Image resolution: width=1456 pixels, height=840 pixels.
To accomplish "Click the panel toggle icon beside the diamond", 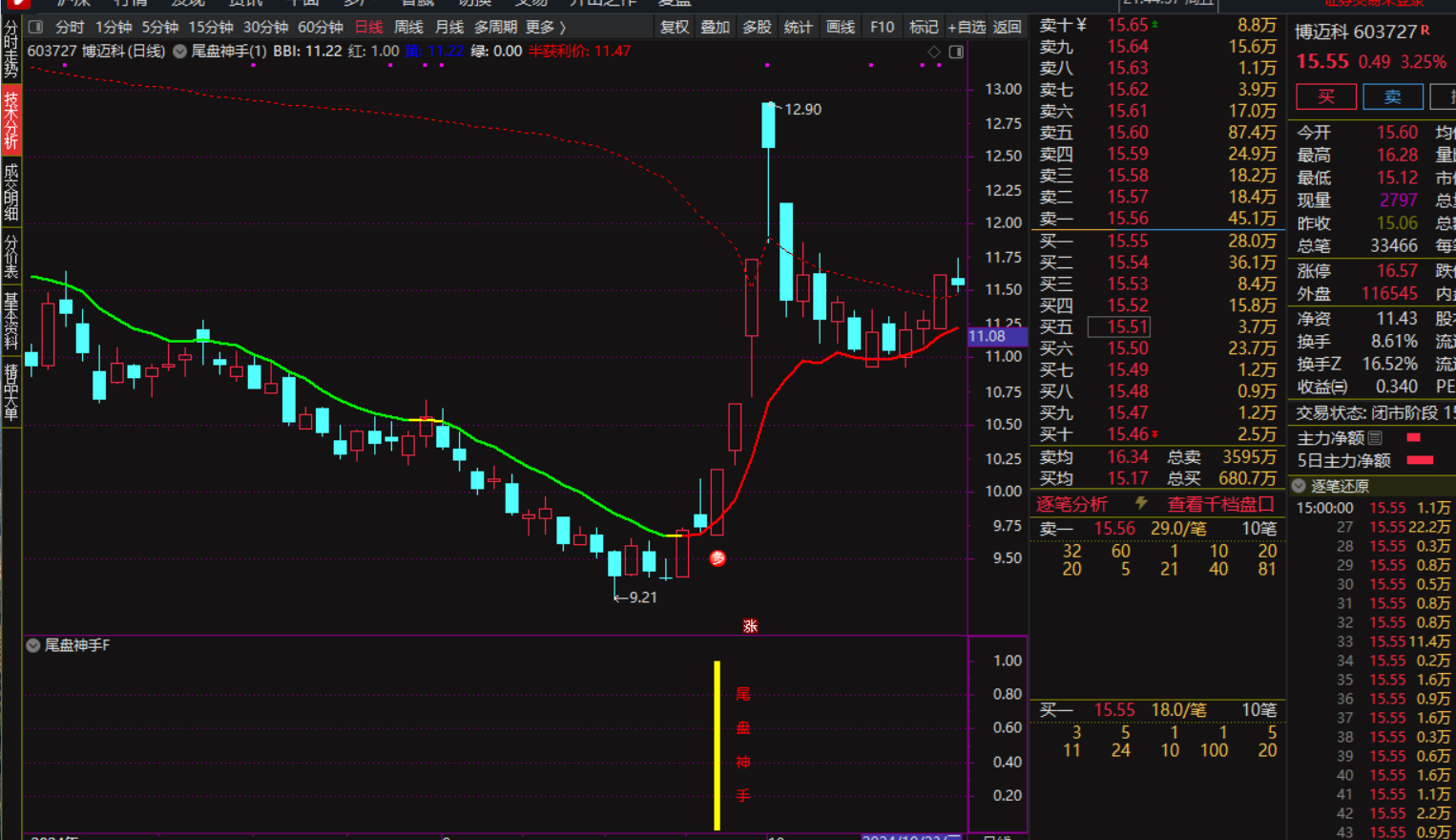I will [x=956, y=52].
